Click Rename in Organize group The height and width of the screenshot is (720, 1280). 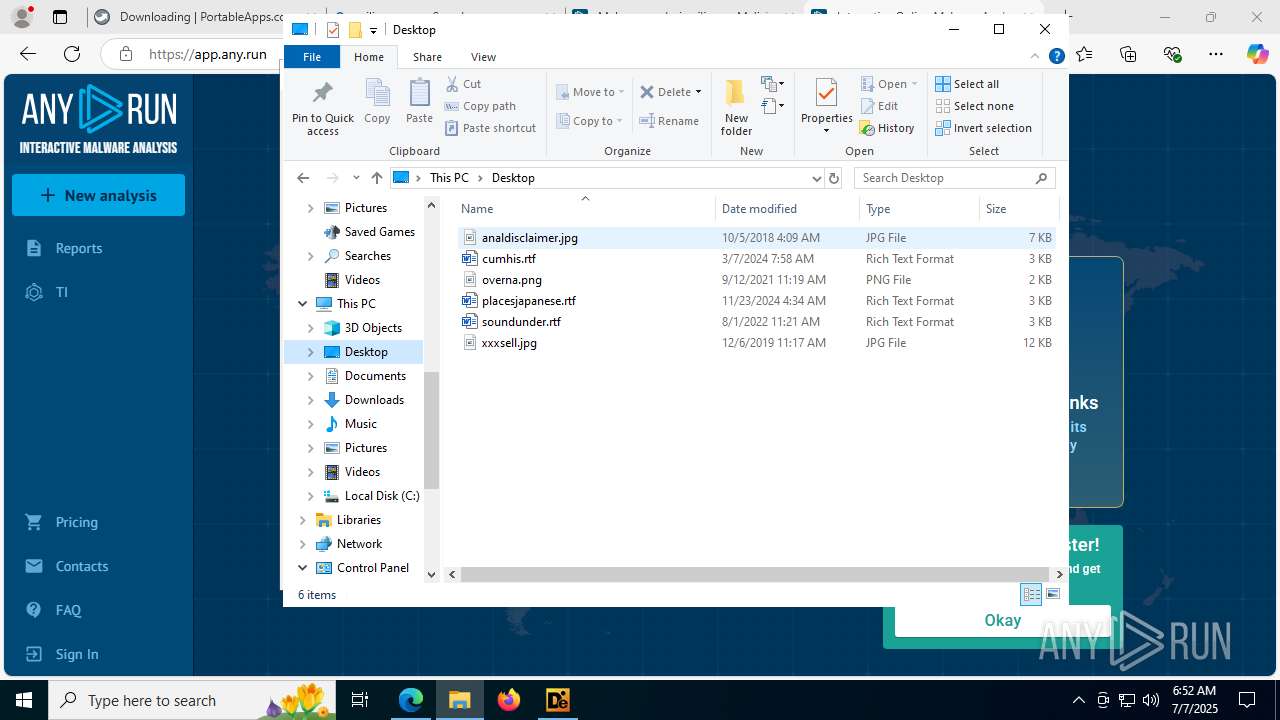tap(669, 121)
